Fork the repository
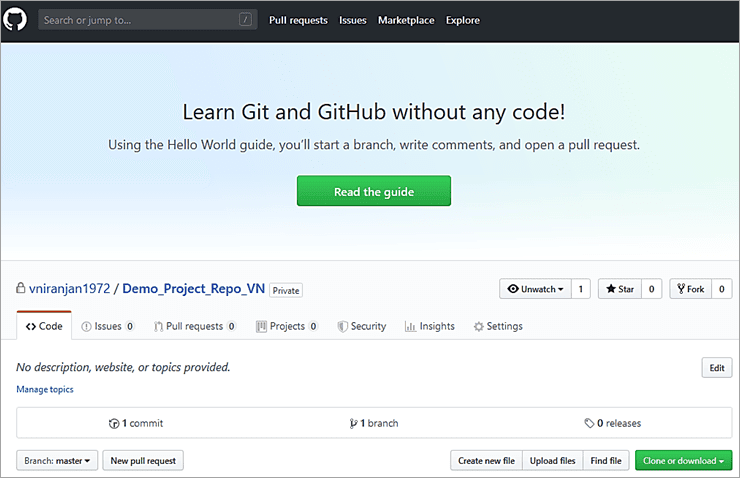 pos(690,289)
